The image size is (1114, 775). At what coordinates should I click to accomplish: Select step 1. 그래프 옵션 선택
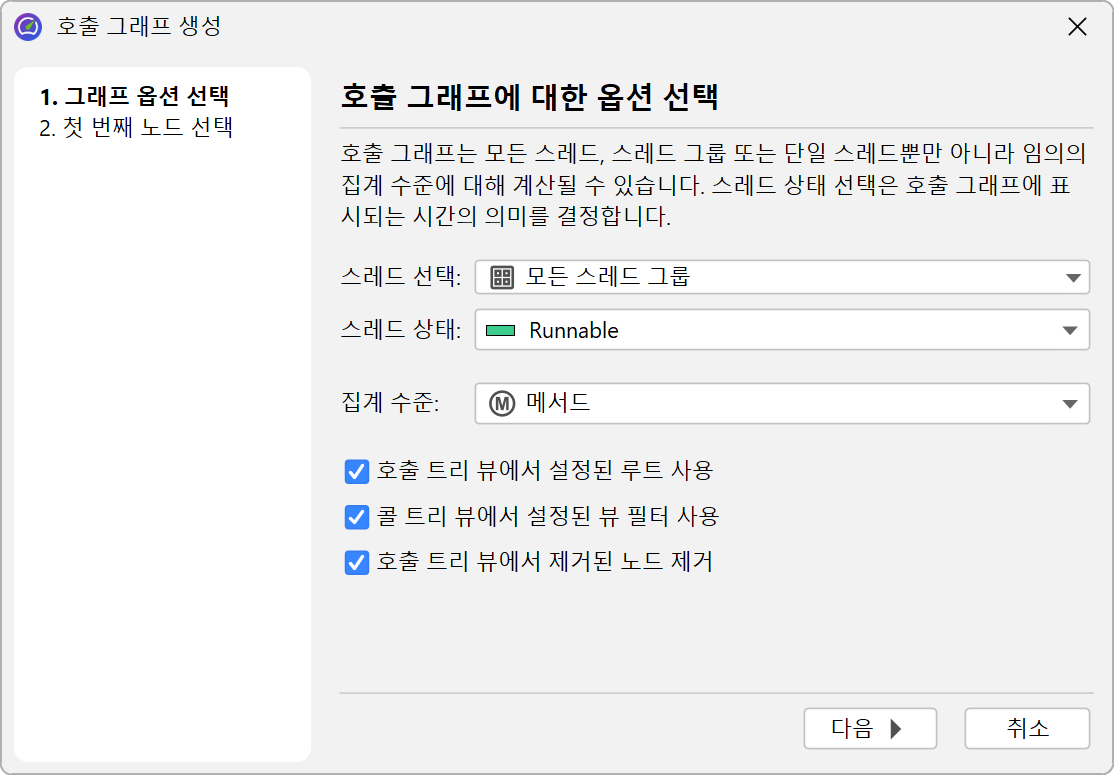(134, 98)
